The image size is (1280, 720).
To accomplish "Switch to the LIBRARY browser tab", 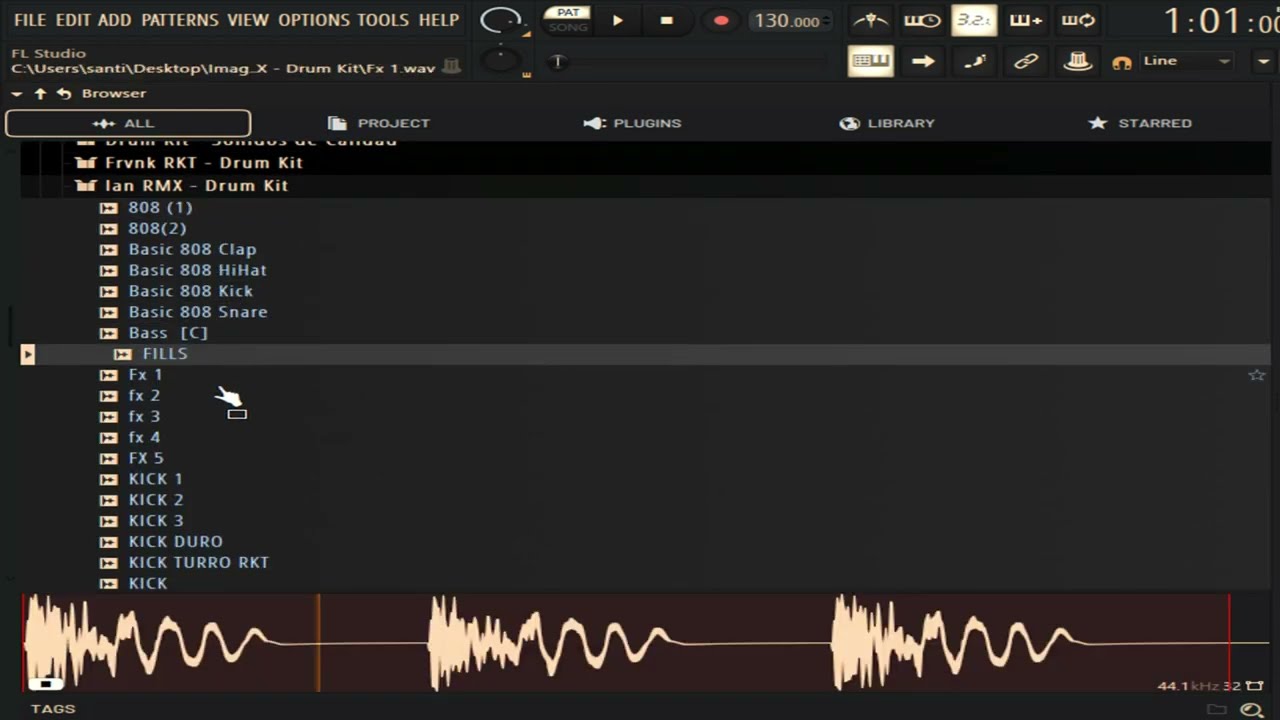I will 887,123.
